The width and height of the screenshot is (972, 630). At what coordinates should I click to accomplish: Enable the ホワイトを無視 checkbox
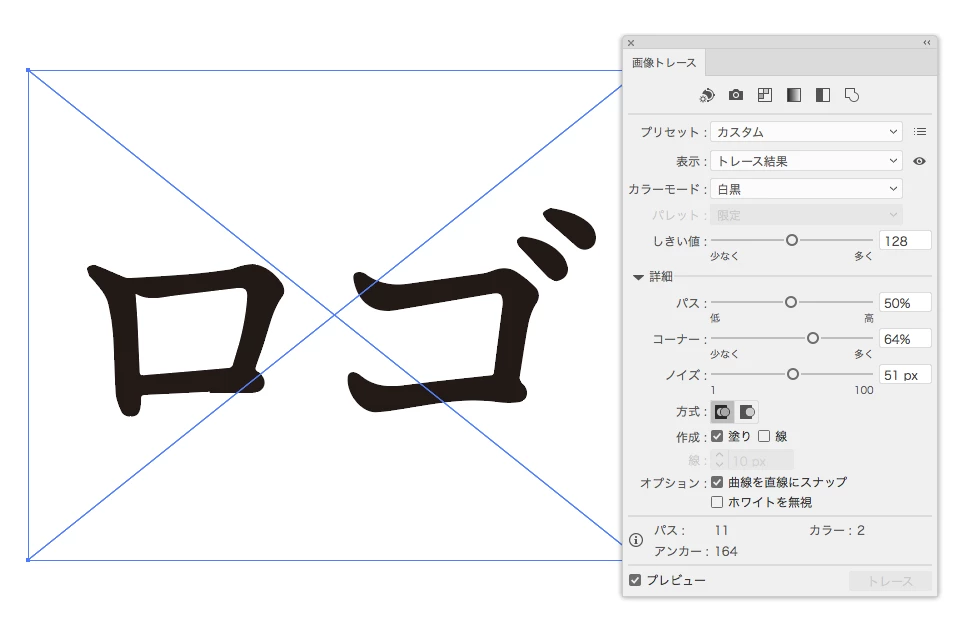pos(717,502)
